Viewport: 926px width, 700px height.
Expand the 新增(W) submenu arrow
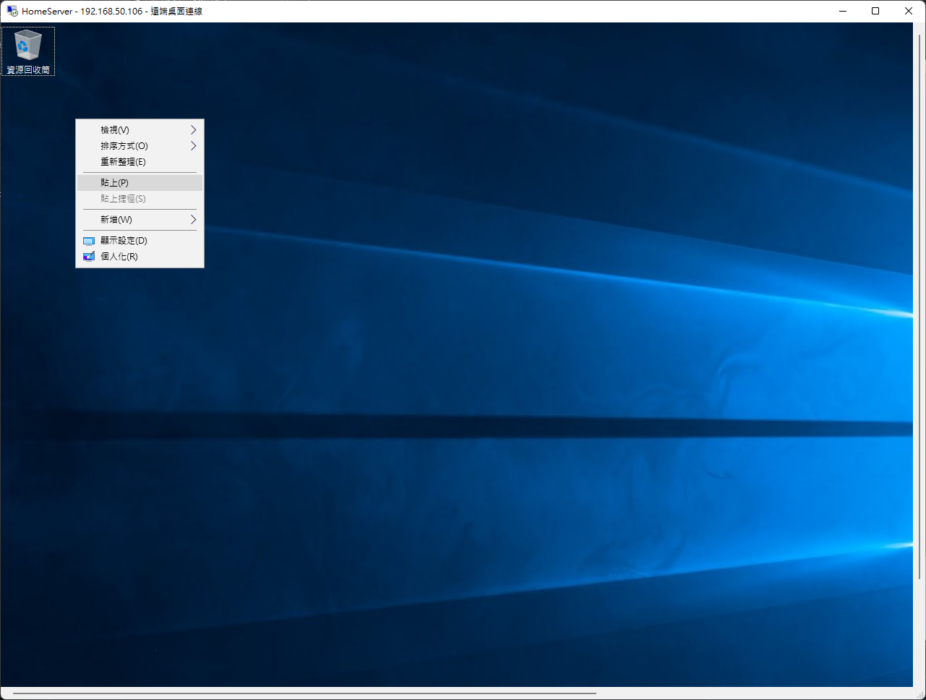tap(193, 220)
